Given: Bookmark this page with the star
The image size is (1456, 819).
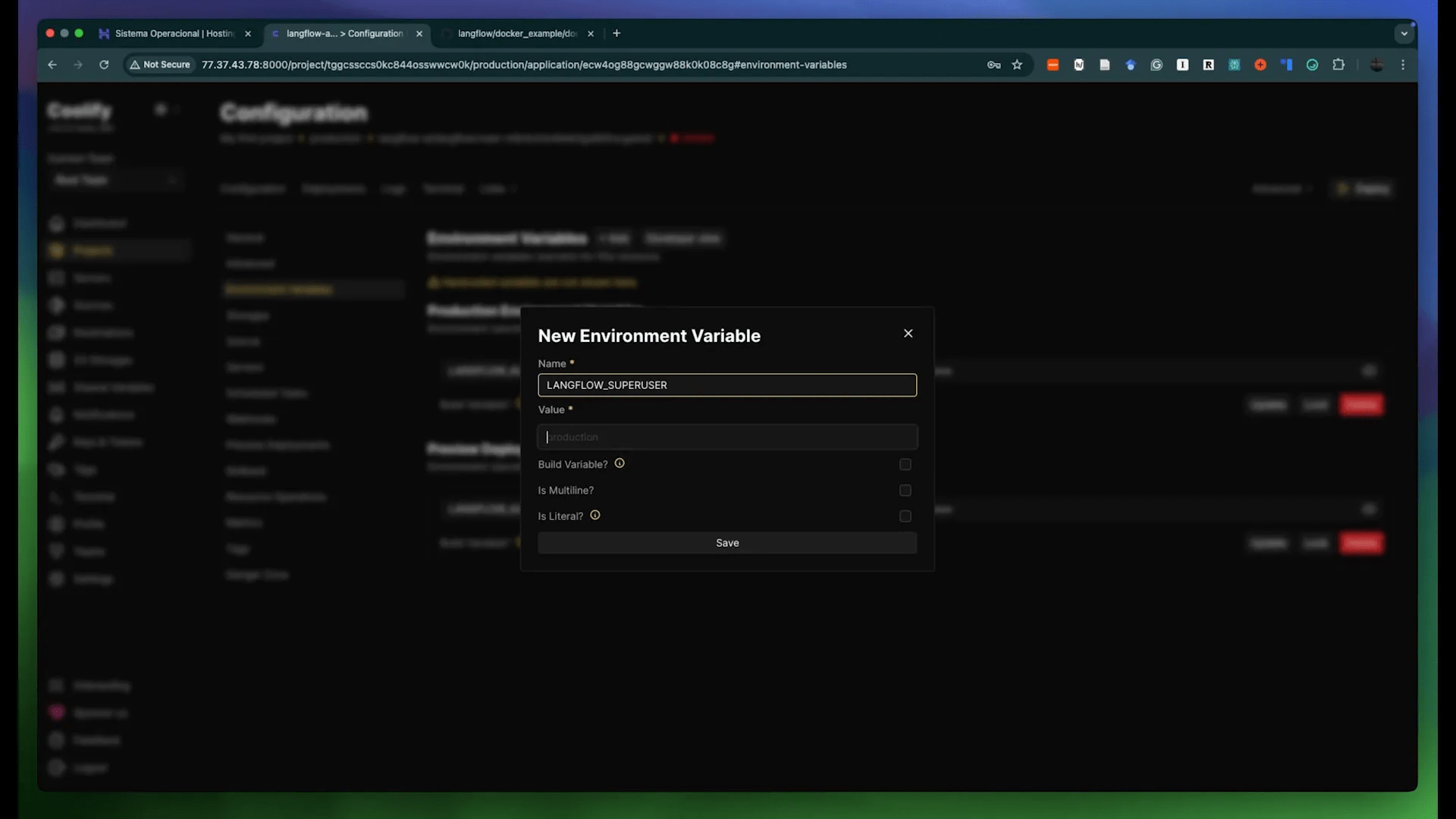Looking at the screenshot, I should pos(1018,65).
